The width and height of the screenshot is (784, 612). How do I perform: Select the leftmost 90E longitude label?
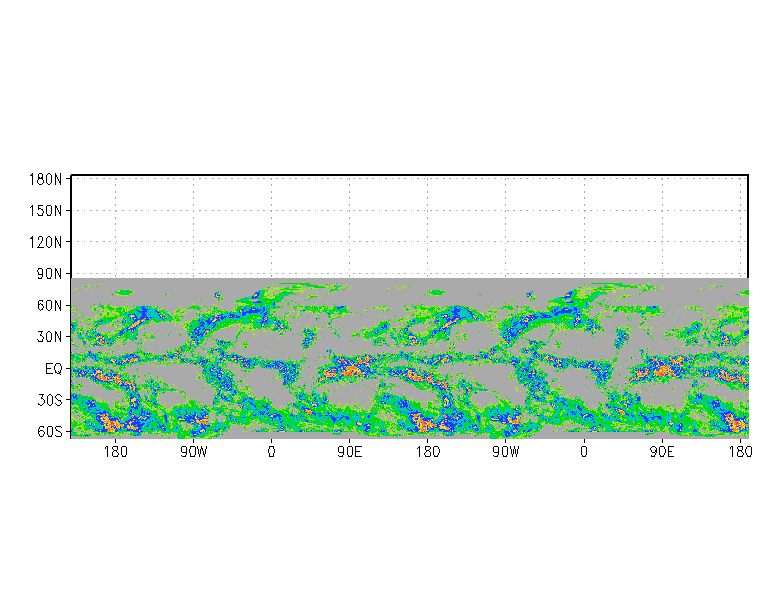click(350, 452)
